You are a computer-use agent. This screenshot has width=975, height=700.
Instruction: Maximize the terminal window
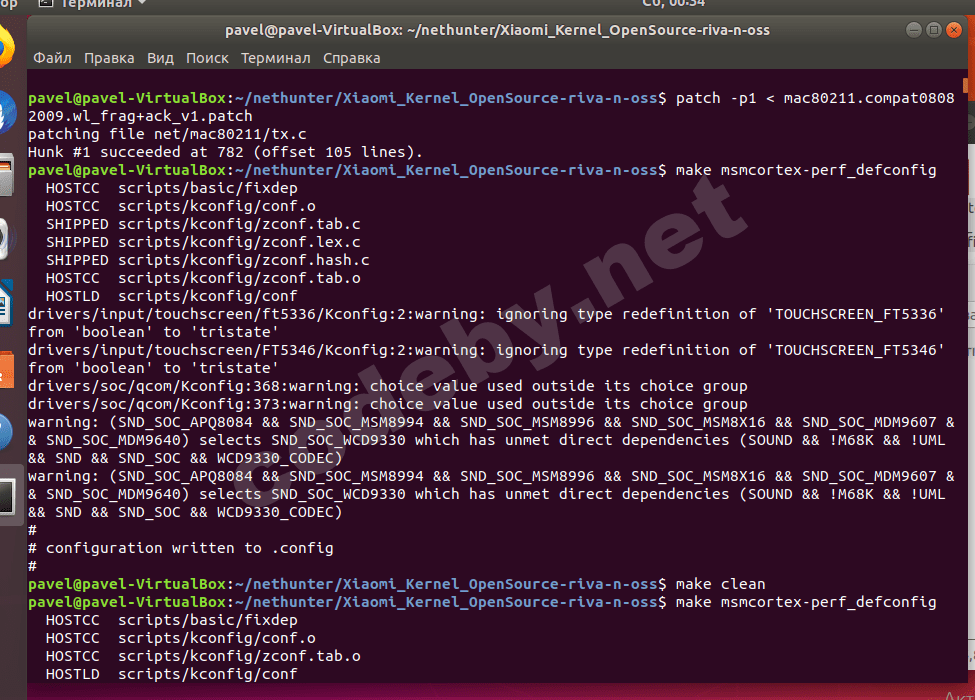933,30
